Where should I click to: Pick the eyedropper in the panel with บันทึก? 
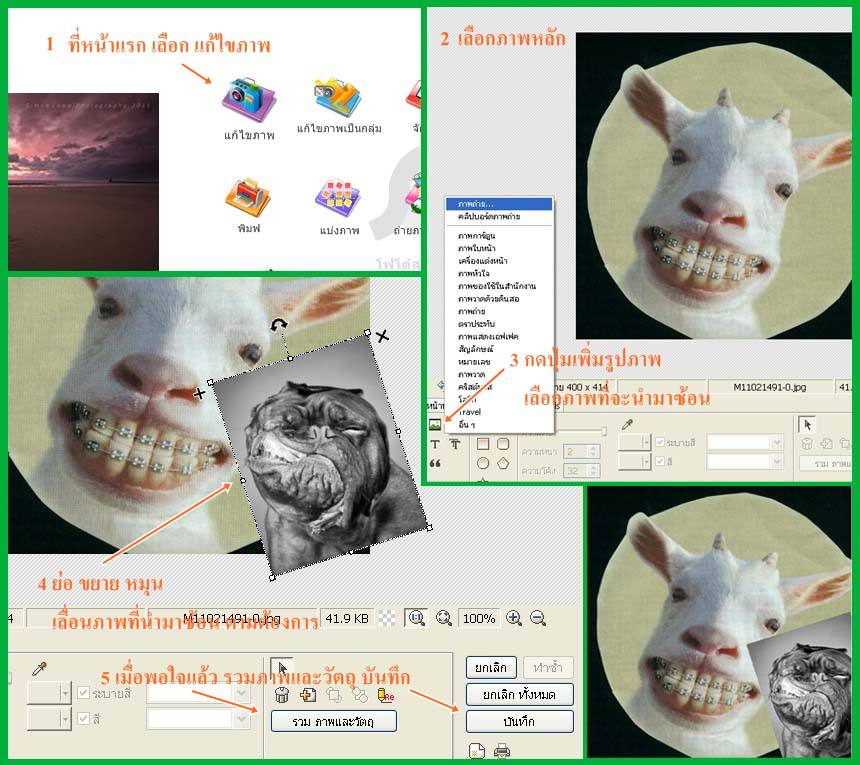click(x=39, y=668)
